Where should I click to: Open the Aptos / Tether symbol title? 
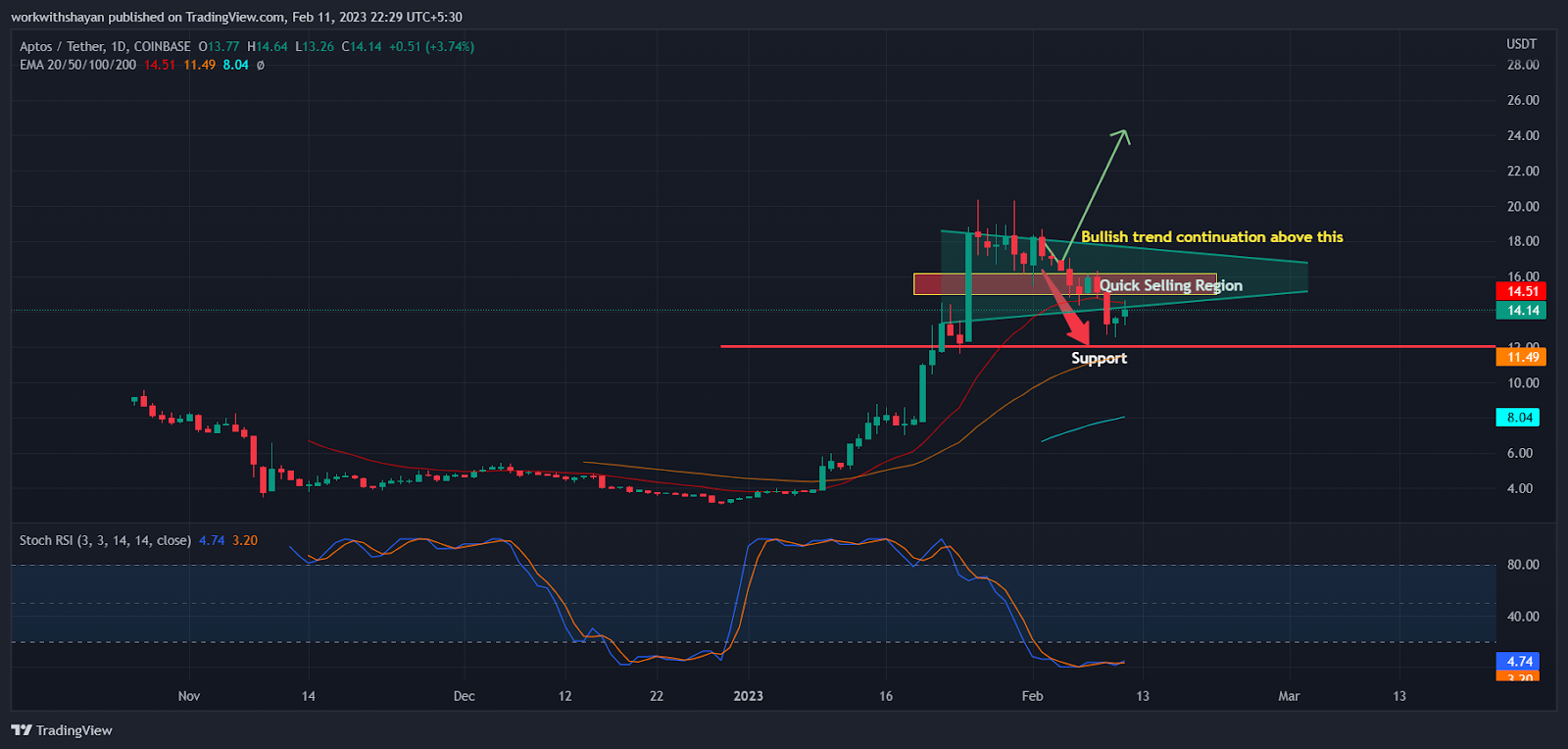point(105,47)
